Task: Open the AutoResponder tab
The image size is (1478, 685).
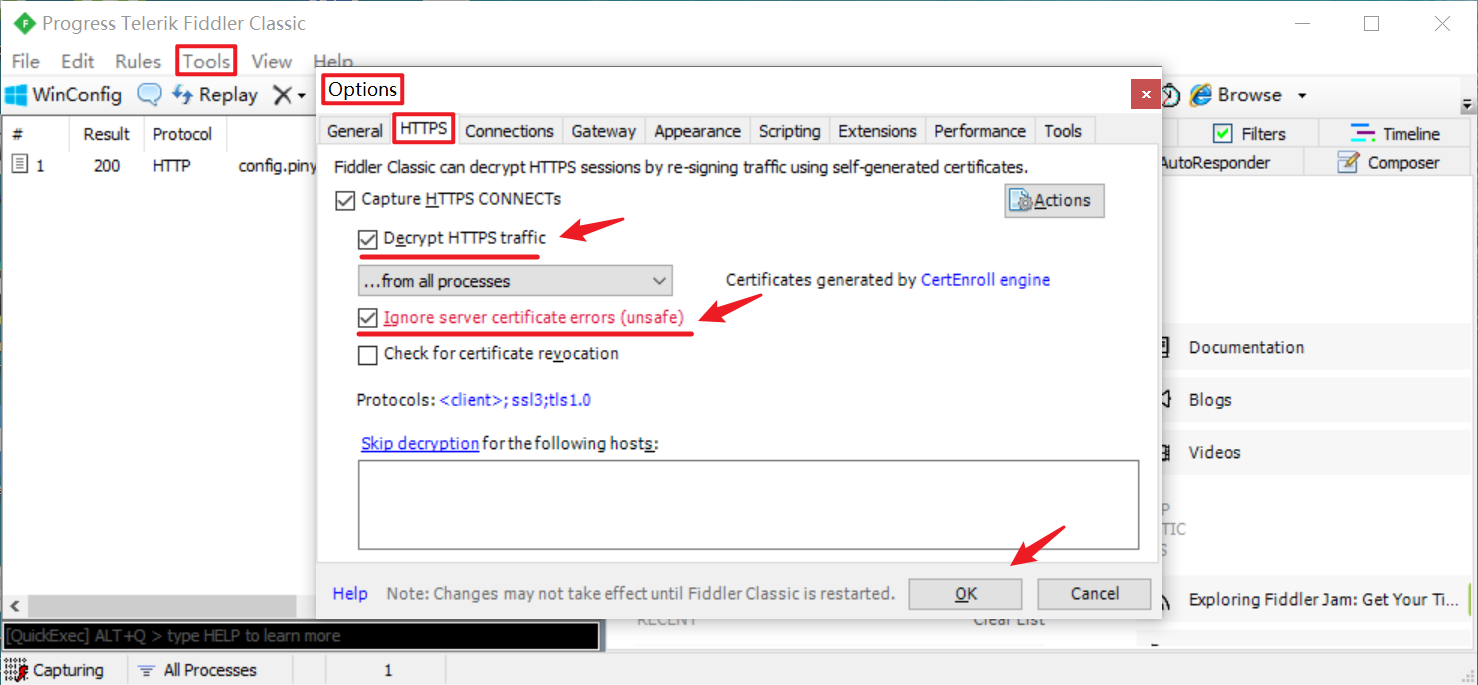Action: [1214, 162]
